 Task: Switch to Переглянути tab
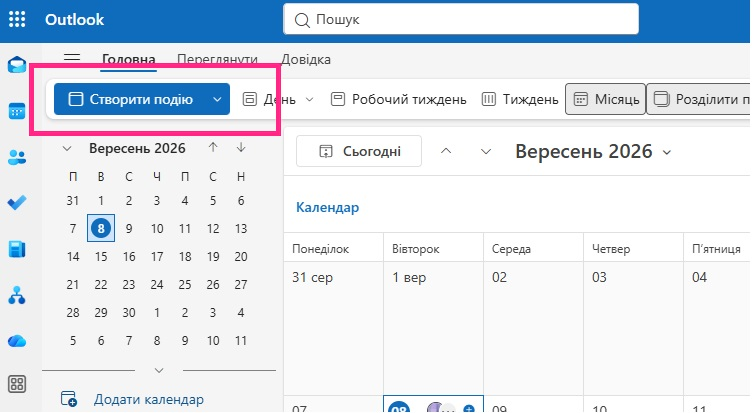(217, 59)
